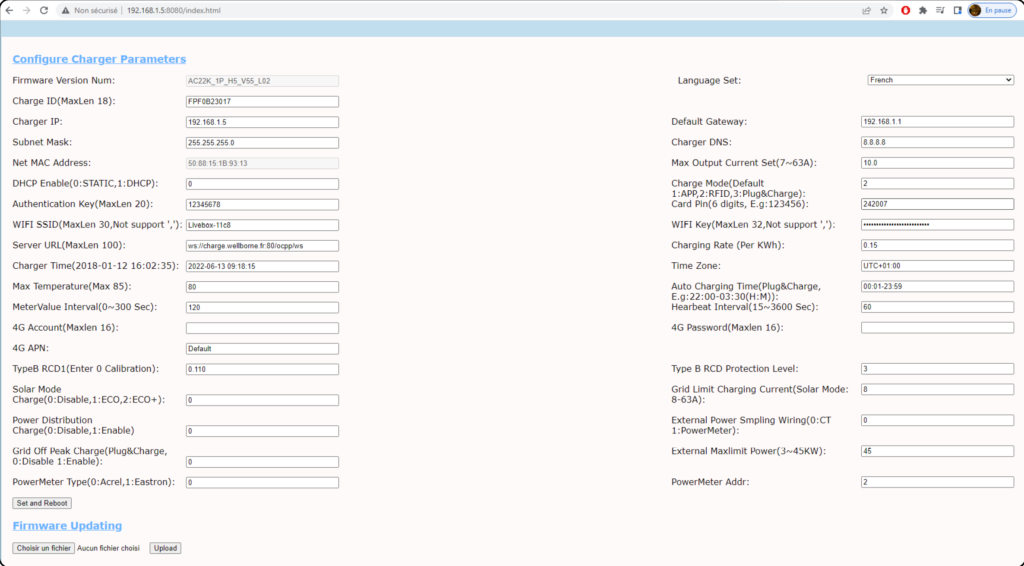Viewport: 1024px width, 566px height.
Task: Click the Charger IP input field
Action: tap(262, 122)
